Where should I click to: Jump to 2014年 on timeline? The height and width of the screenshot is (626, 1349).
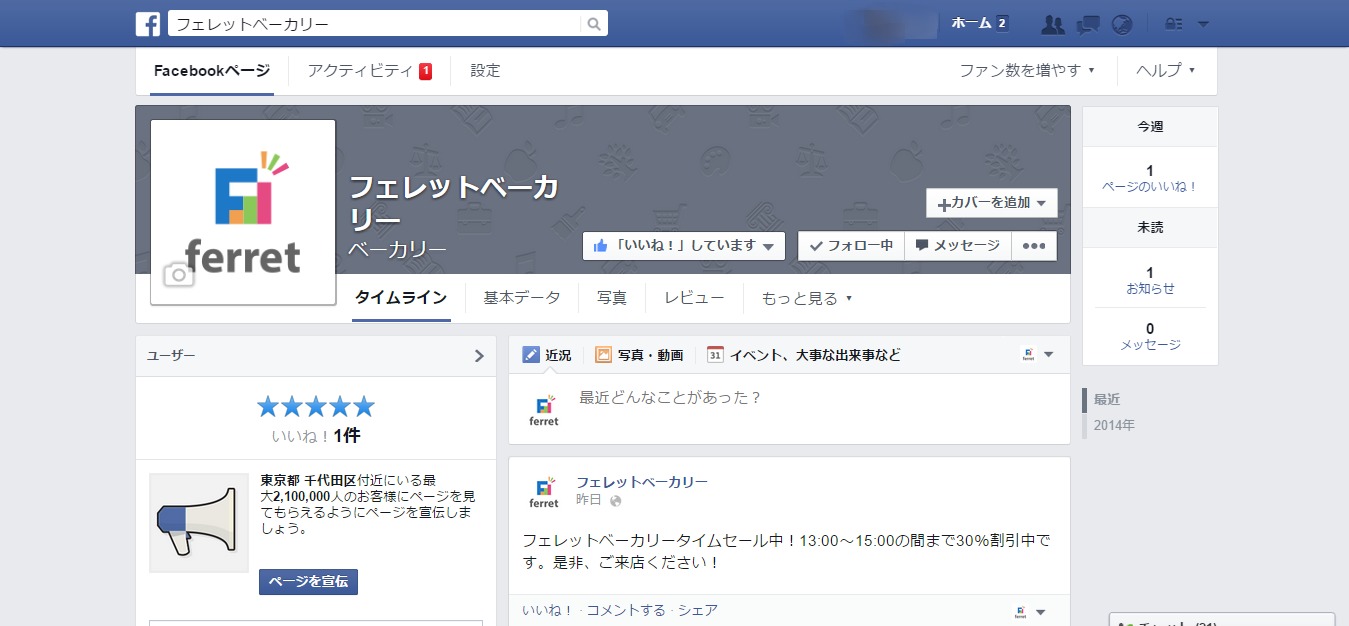point(1114,426)
